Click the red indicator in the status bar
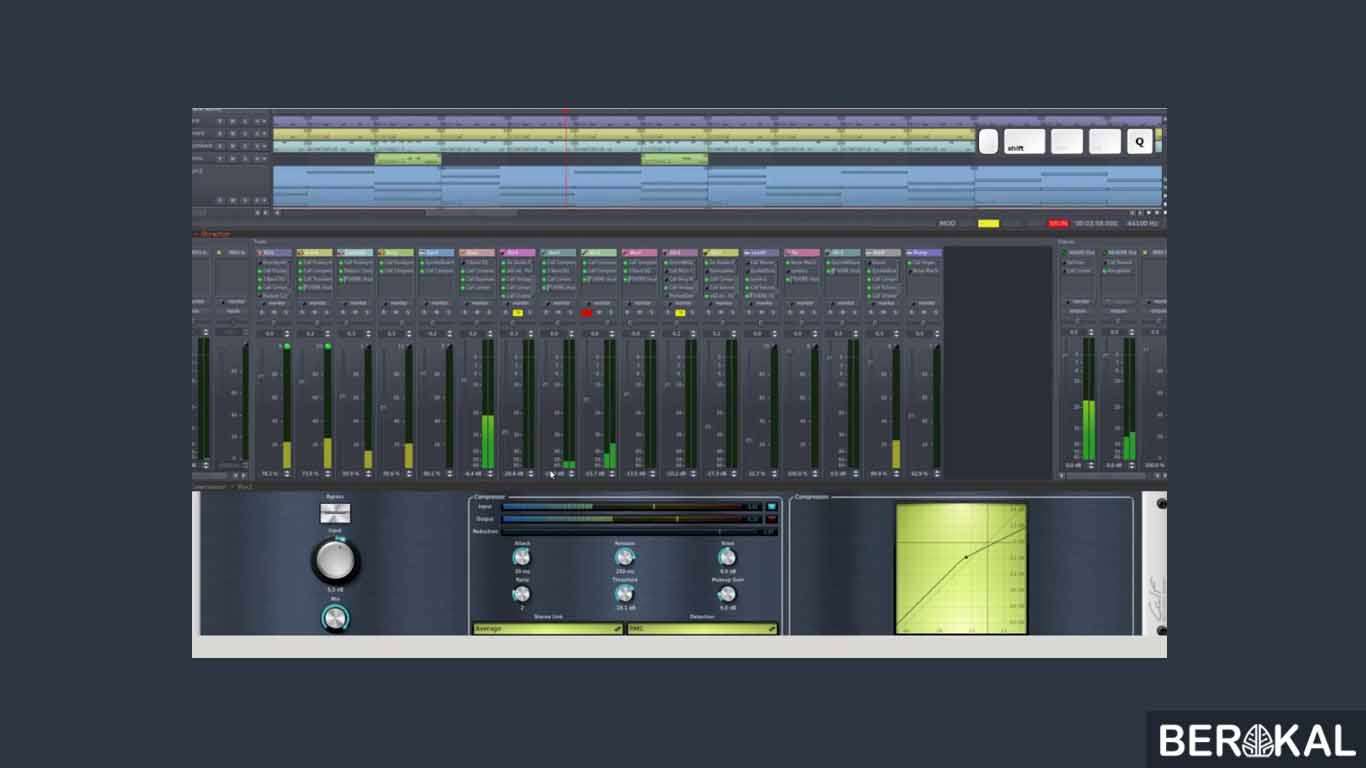The width and height of the screenshot is (1366, 768). click(1058, 224)
